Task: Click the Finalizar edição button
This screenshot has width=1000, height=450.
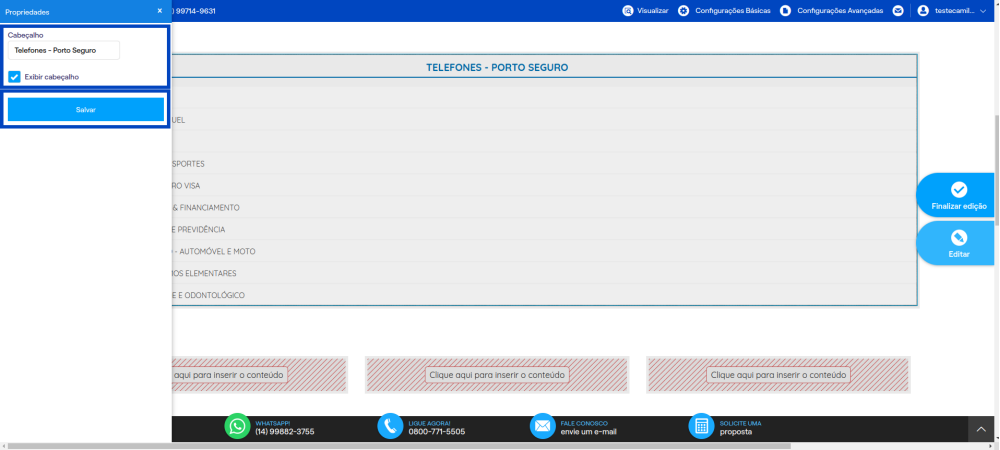Action: pyautogui.click(x=958, y=196)
